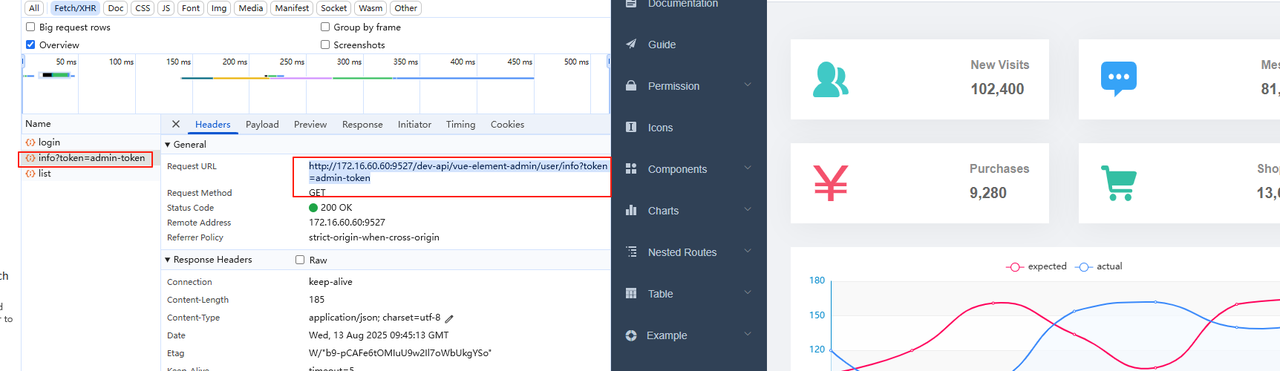Click the Permission lock icon

(x=631, y=86)
